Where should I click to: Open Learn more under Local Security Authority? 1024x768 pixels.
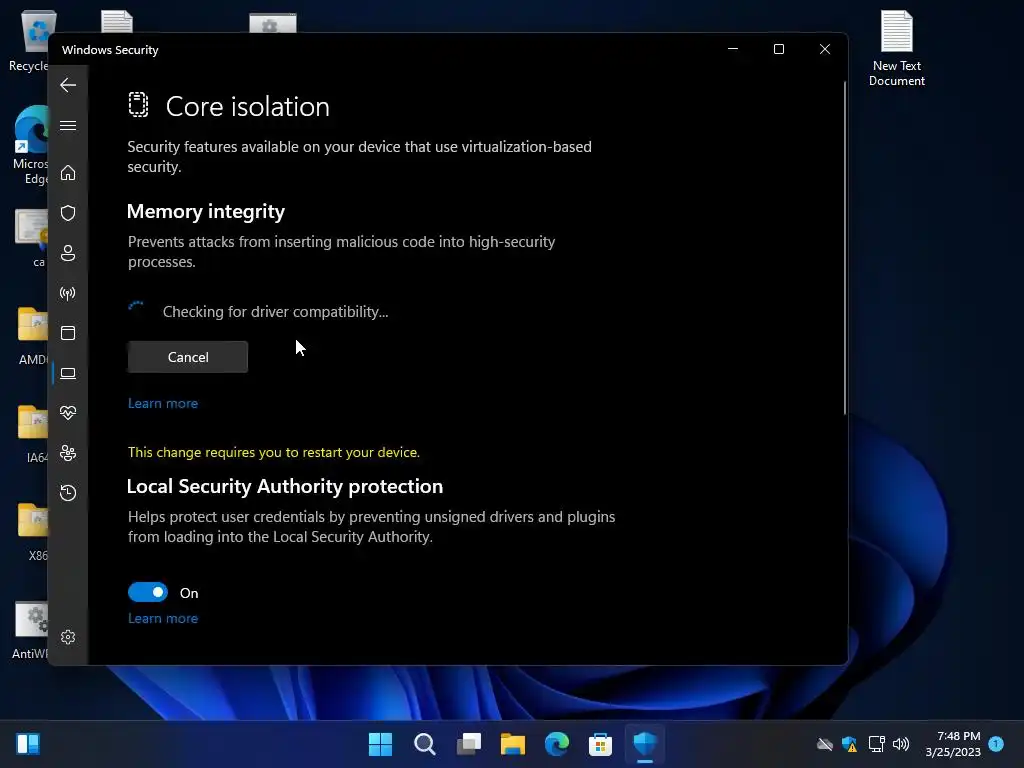pyautogui.click(x=163, y=618)
